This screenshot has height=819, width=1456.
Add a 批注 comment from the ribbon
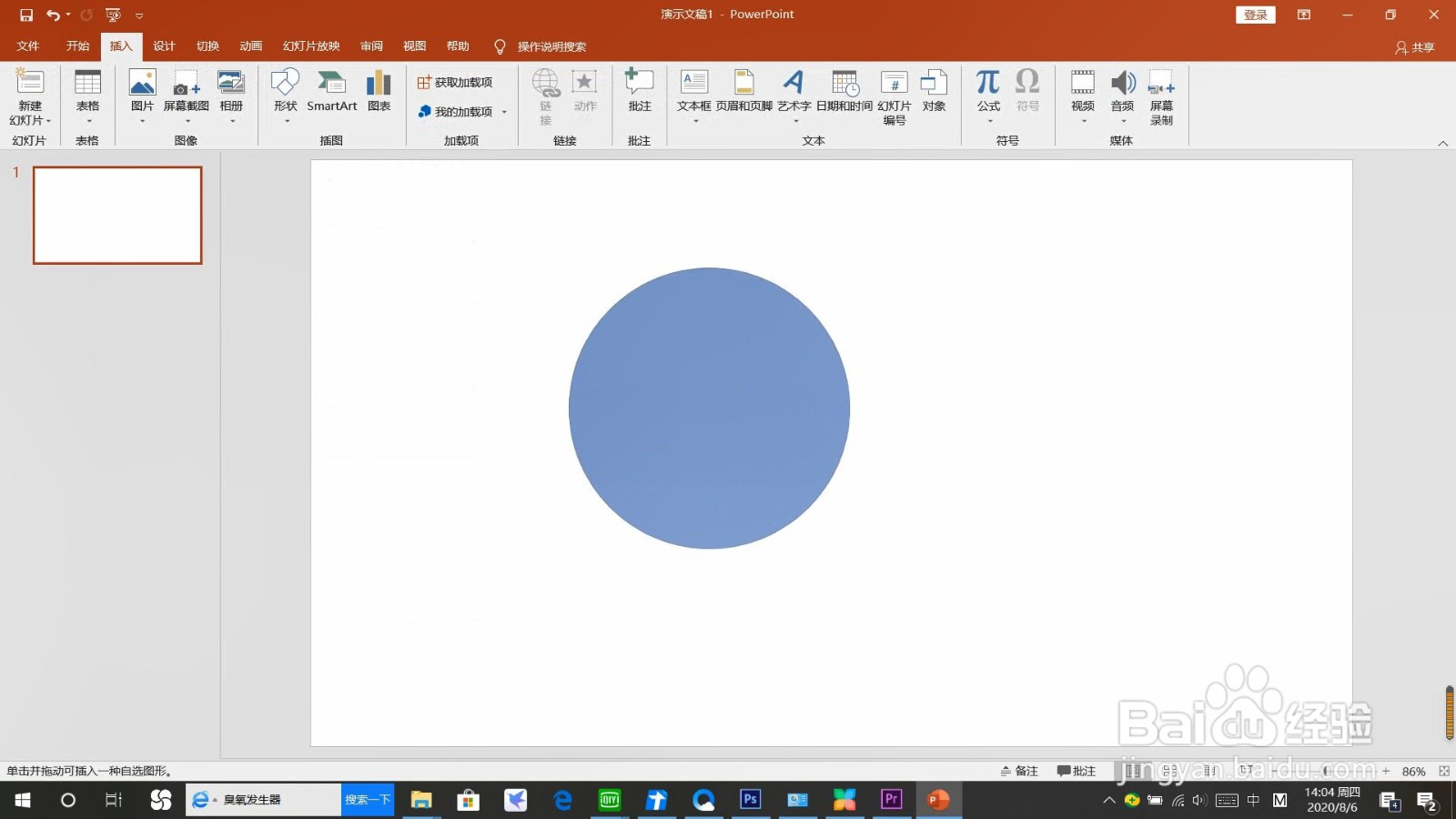click(x=640, y=91)
